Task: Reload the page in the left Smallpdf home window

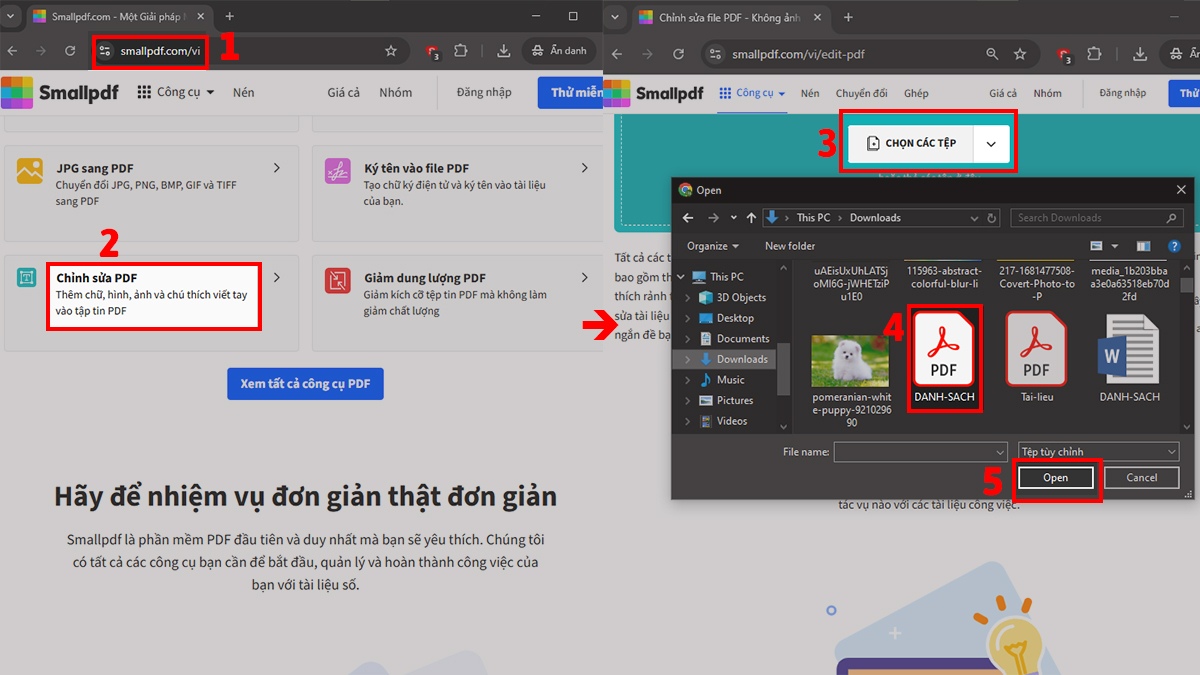Action: (x=70, y=51)
